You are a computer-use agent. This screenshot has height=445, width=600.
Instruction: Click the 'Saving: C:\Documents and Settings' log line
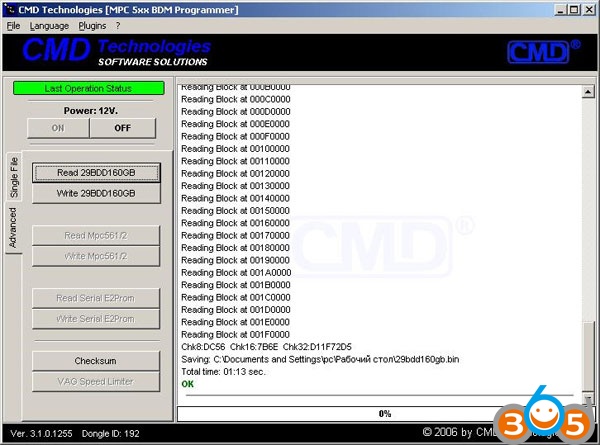point(320,360)
